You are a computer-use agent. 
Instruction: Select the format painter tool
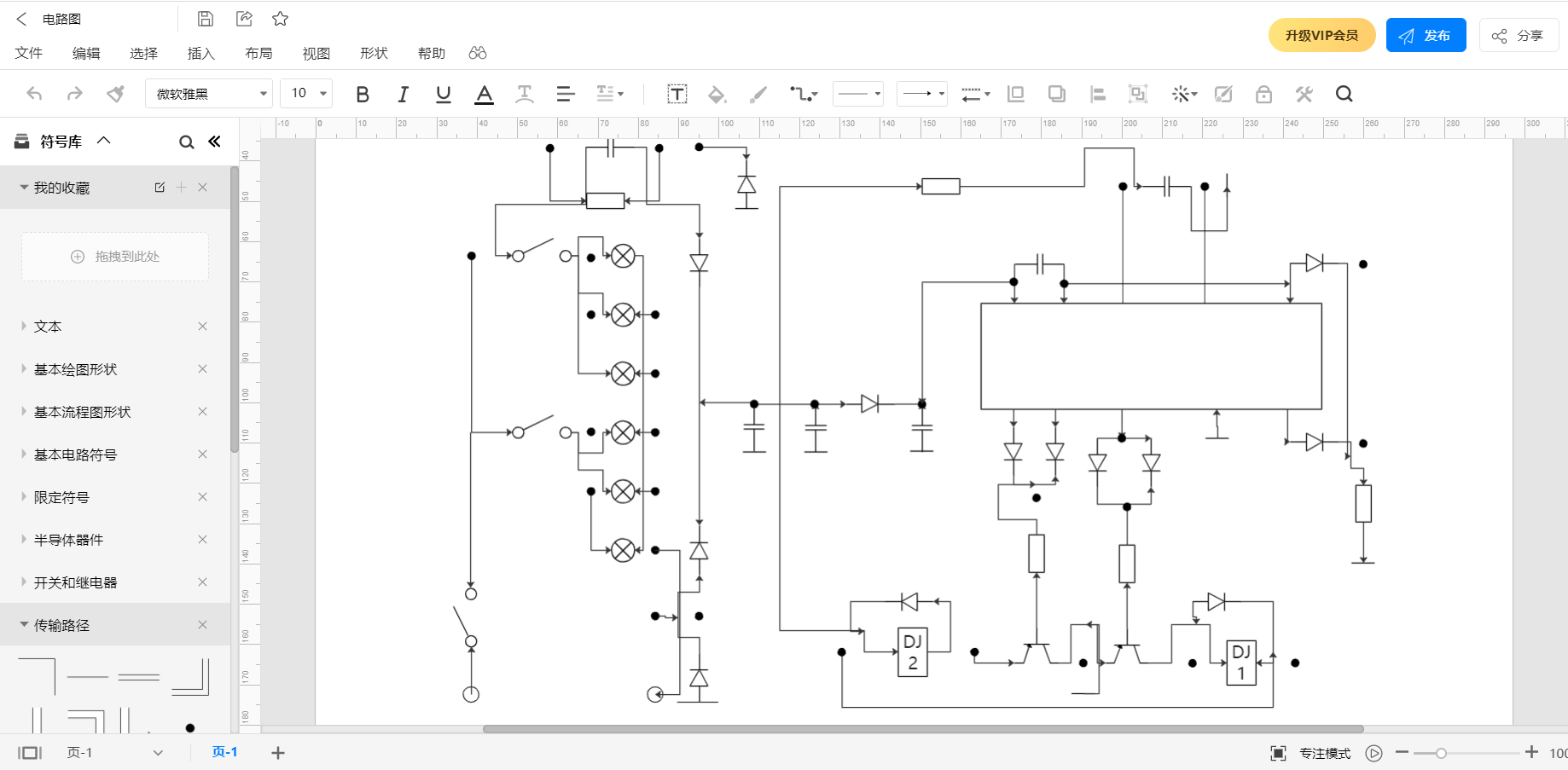click(115, 94)
